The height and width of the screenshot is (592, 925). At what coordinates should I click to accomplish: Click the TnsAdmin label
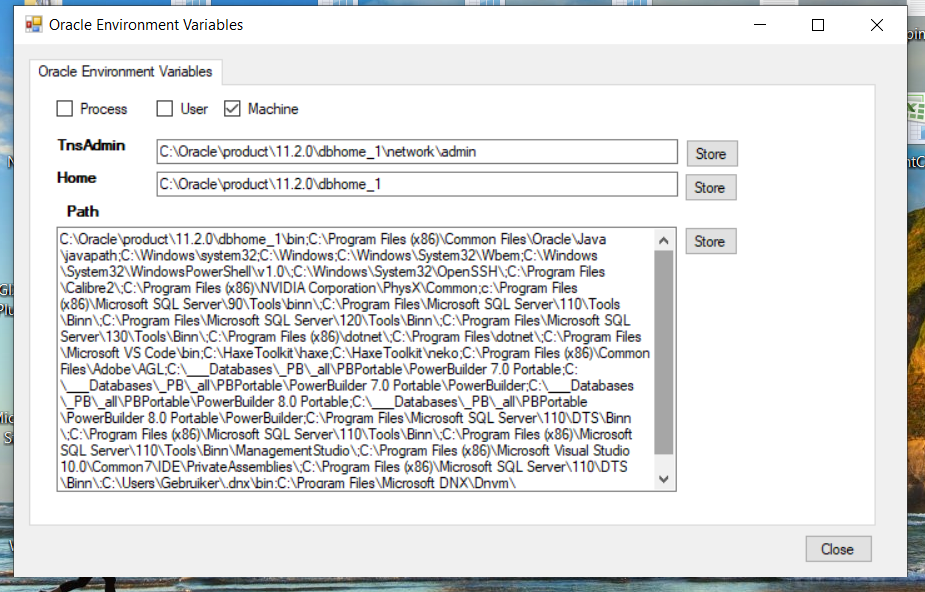[x=91, y=145]
